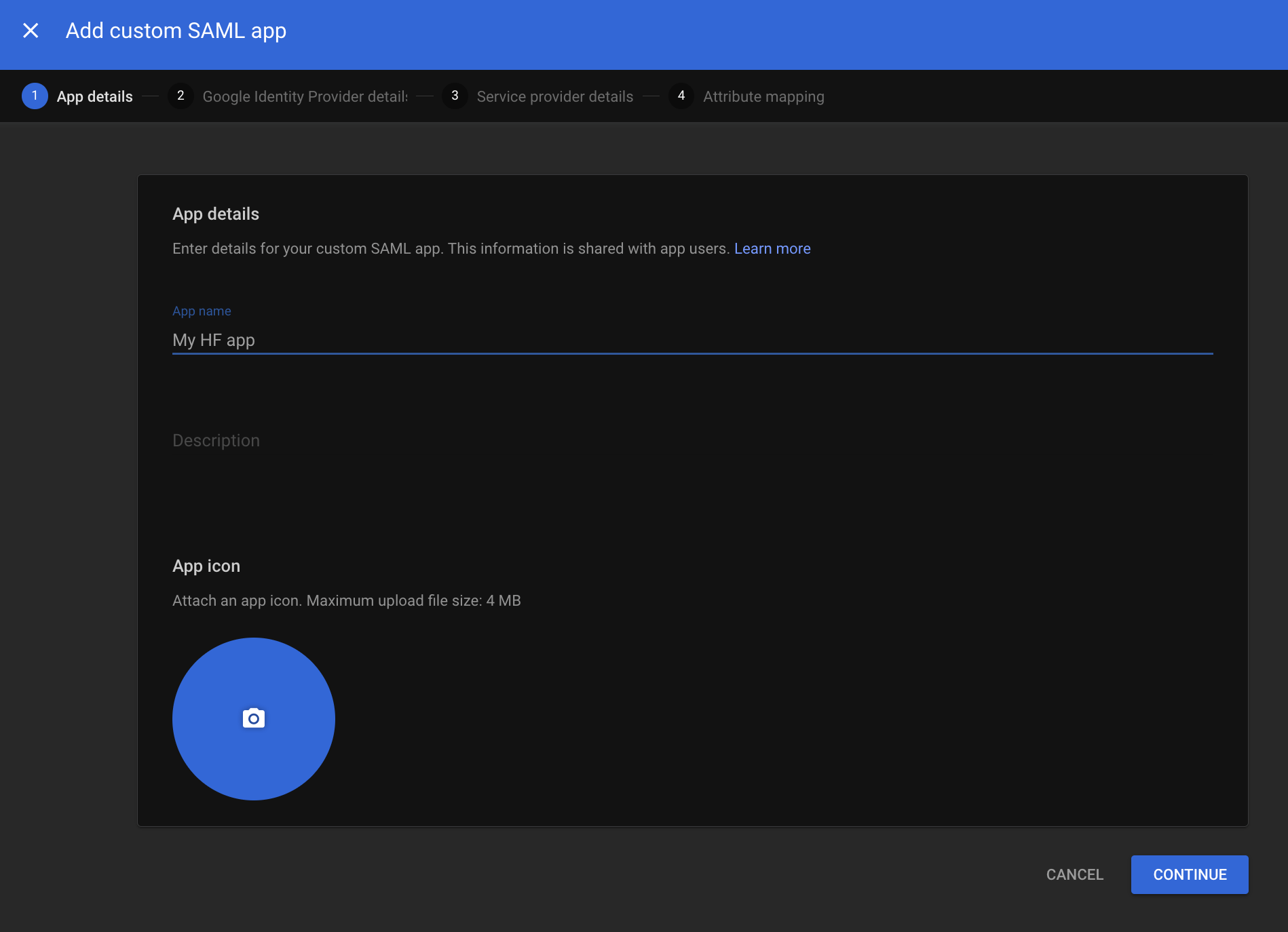Click into the Description field
1288x932 pixels.
[x=692, y=441]
